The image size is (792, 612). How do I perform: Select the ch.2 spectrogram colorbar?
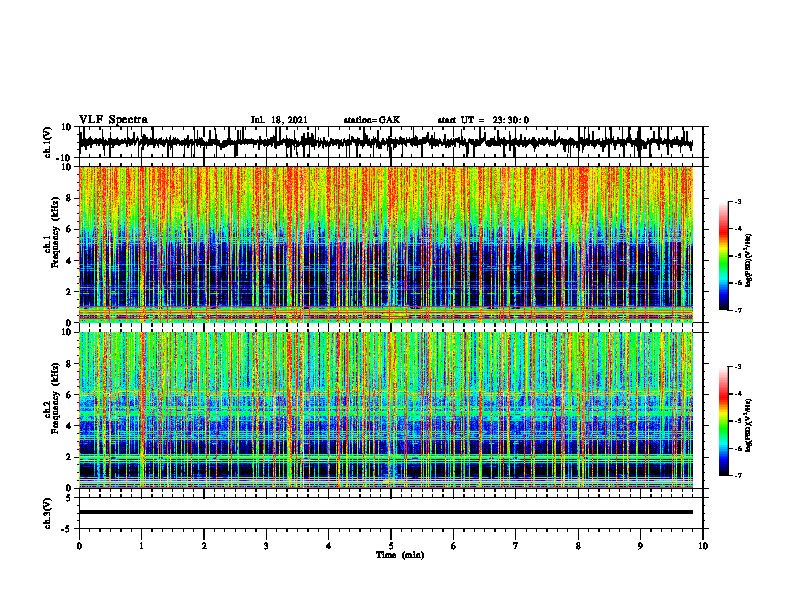(723, 421)
